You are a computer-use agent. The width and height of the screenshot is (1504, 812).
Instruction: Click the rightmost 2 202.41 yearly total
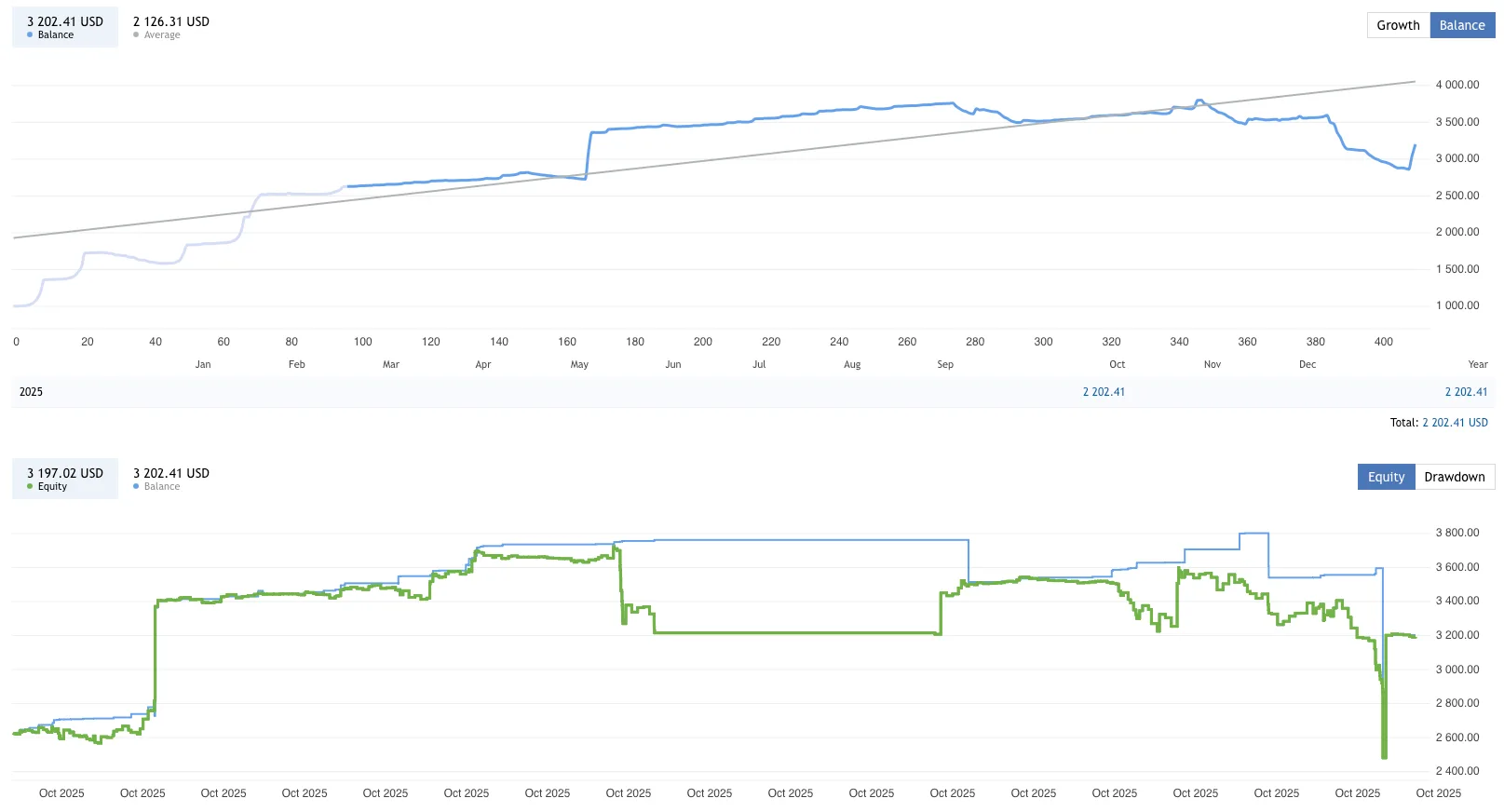tap(1466, 392)
